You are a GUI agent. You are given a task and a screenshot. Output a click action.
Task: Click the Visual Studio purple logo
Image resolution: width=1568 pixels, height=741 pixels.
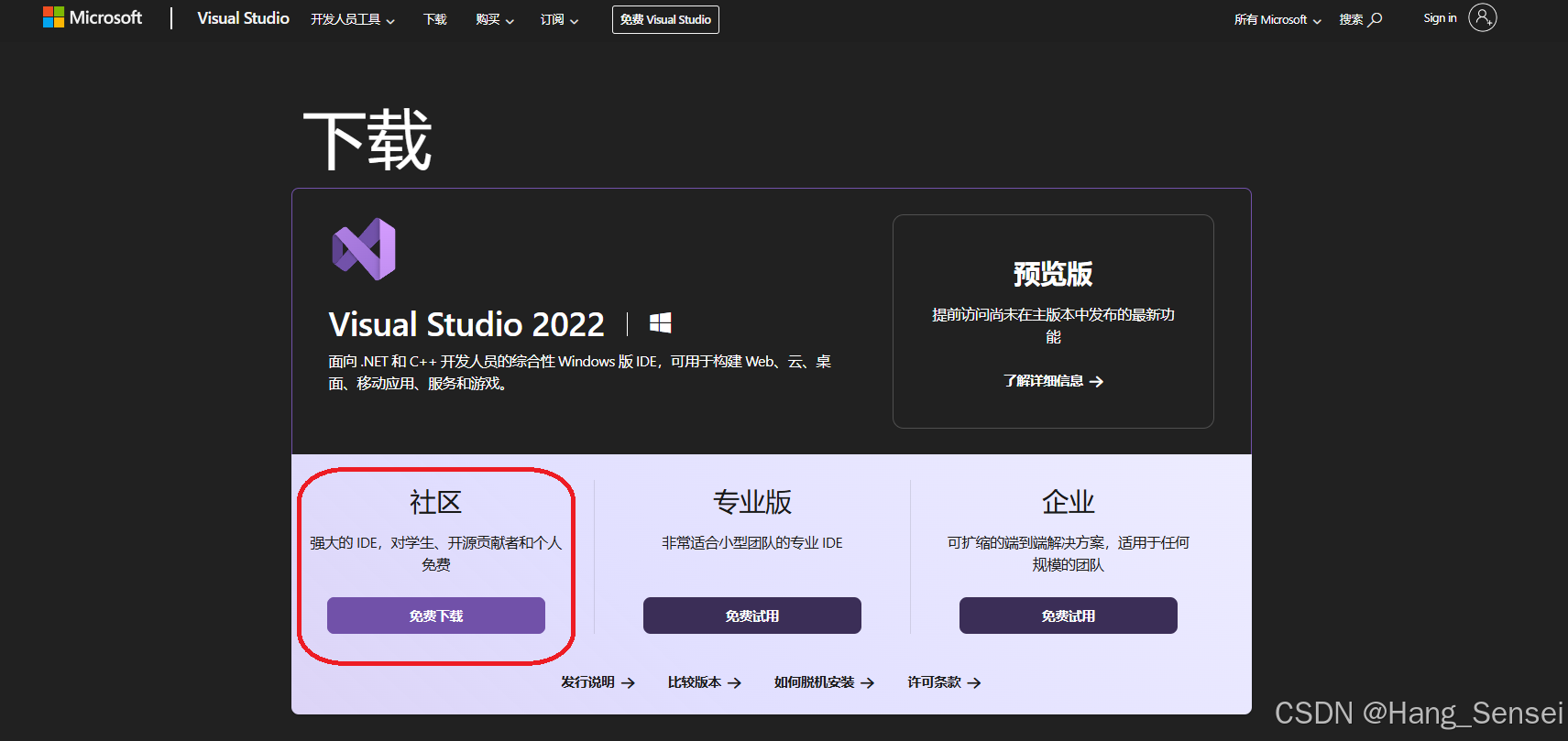[x=364, y=249]
